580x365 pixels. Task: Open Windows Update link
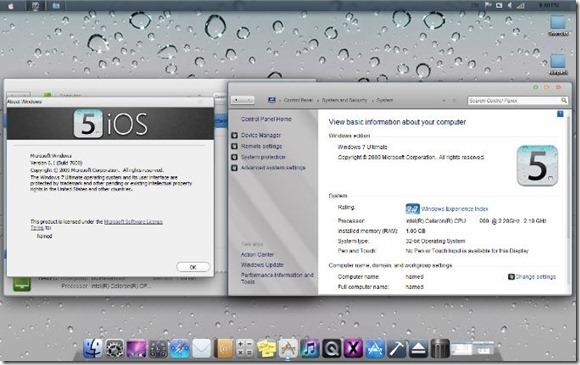click(262, 265)
